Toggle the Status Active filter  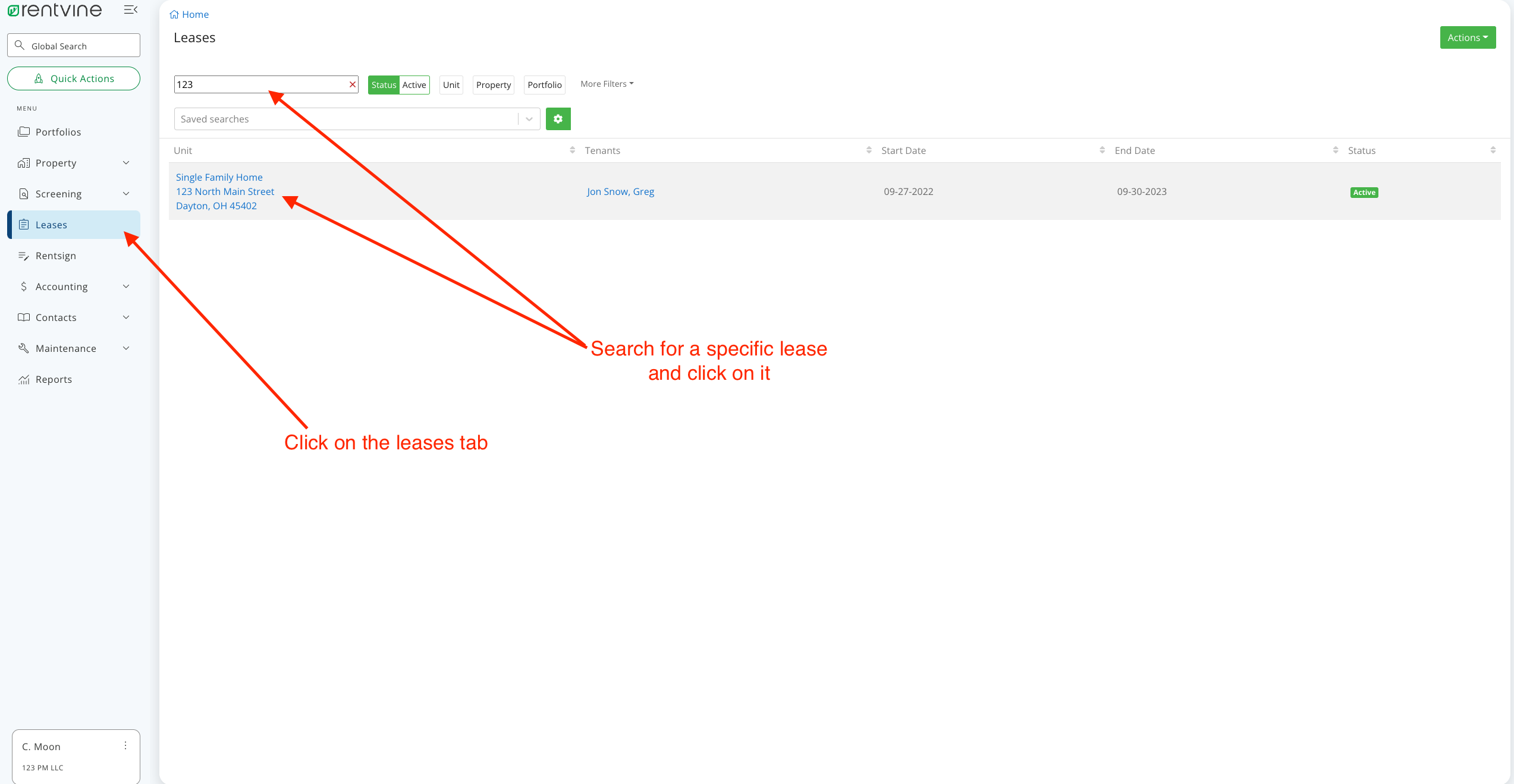(x=398, y=84)
